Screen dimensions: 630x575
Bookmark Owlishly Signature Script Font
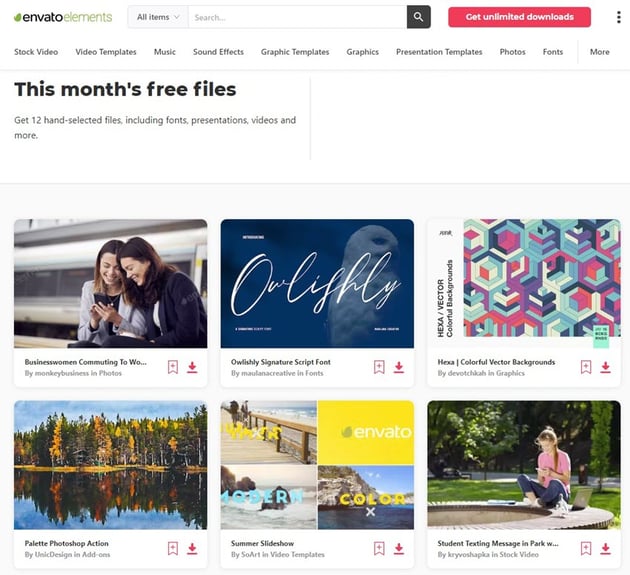tap(379, 367)
